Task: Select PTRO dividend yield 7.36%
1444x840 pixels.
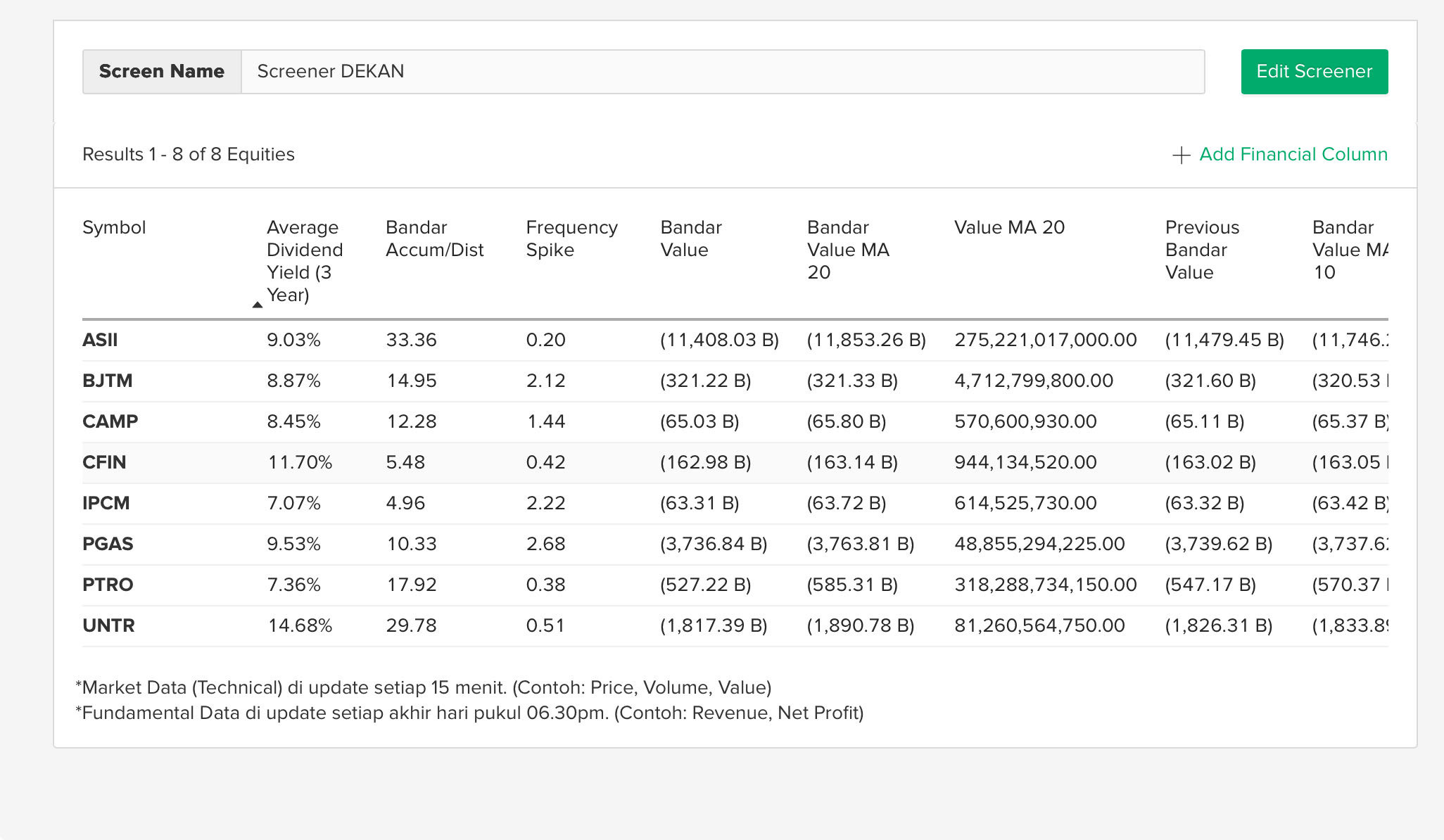Action: (x=293, y=585)
